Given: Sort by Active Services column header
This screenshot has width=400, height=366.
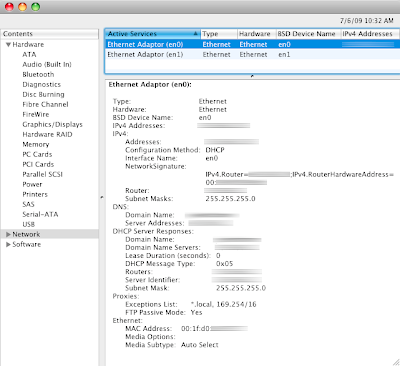Looking at the screenshot, I should [153, 34].
